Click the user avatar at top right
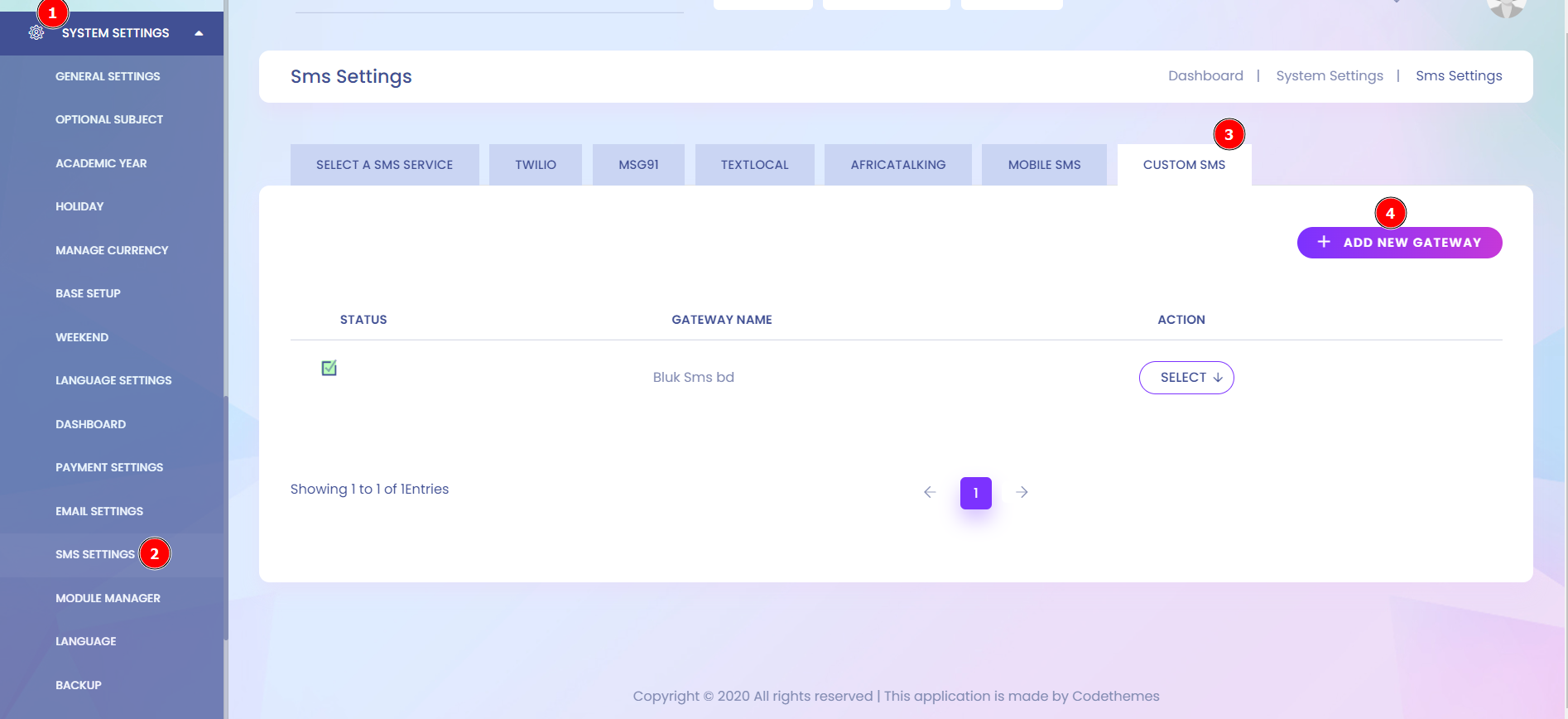This screenshot has width=1568, height=719. (x=1506, y=7)
